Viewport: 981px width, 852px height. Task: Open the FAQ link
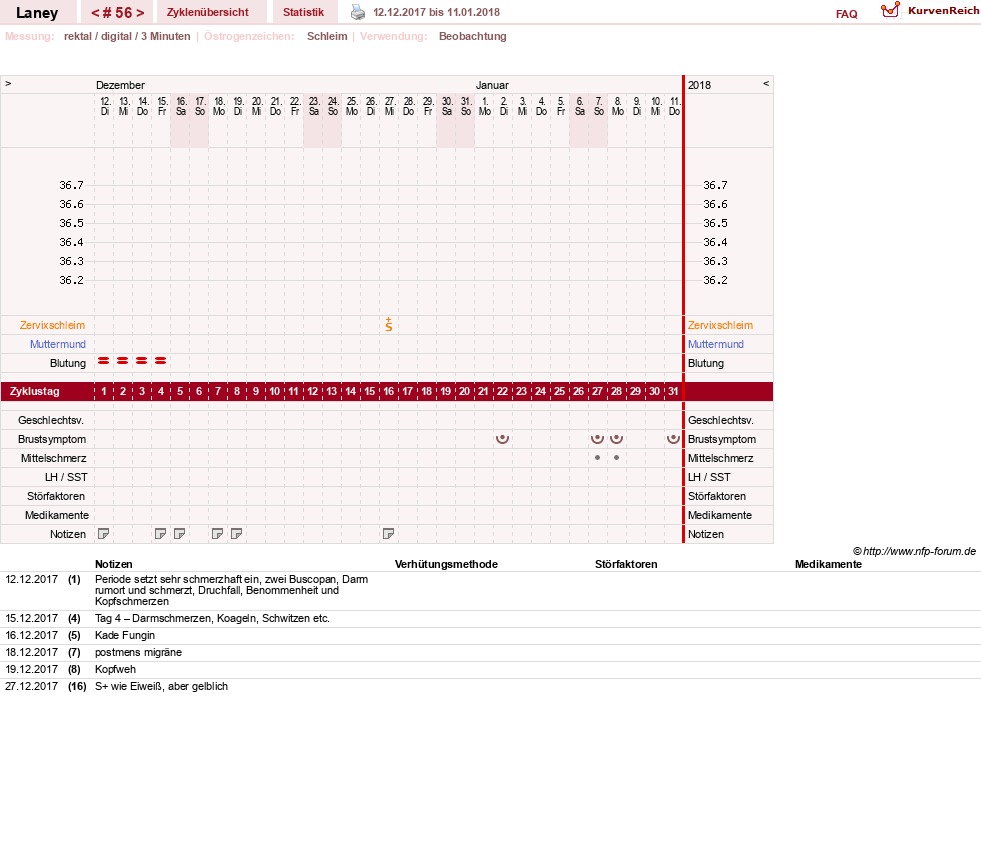tap(846, 14)
